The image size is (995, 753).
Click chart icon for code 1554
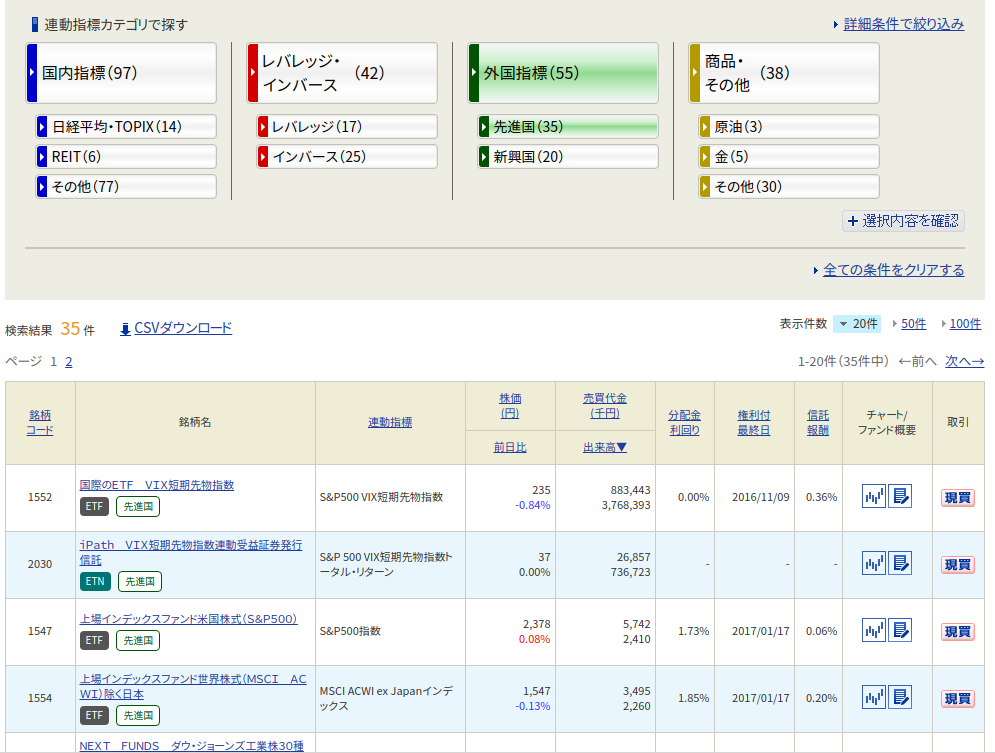pos(874,697)
